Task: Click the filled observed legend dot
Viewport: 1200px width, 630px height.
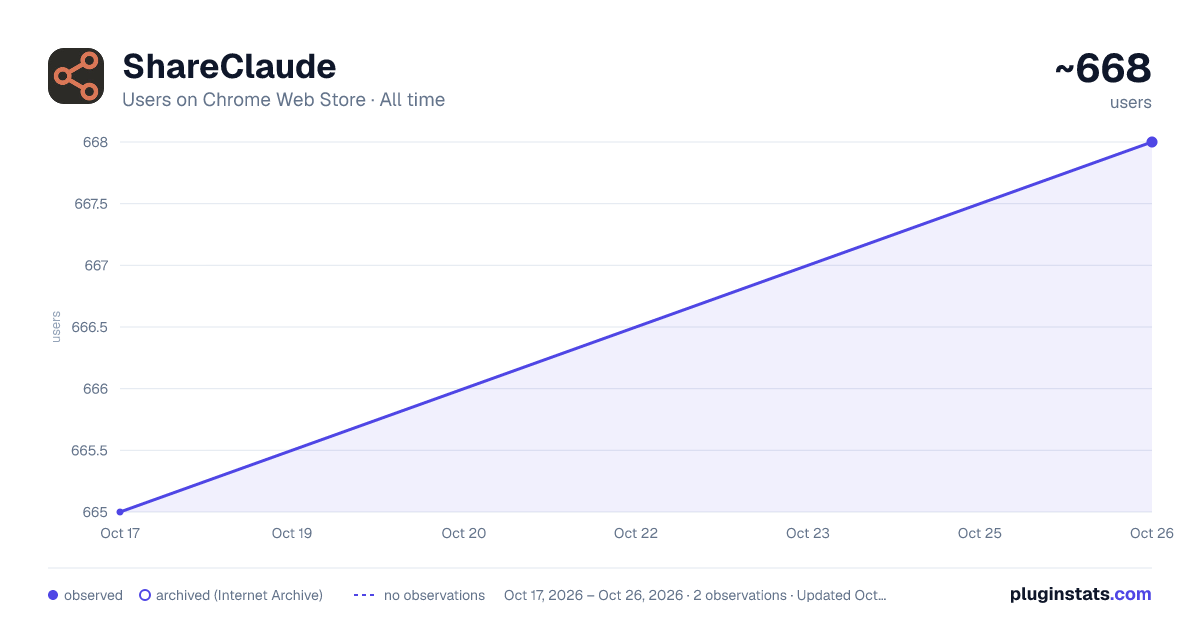Action: pyautogui.click(x=53, y=595)
